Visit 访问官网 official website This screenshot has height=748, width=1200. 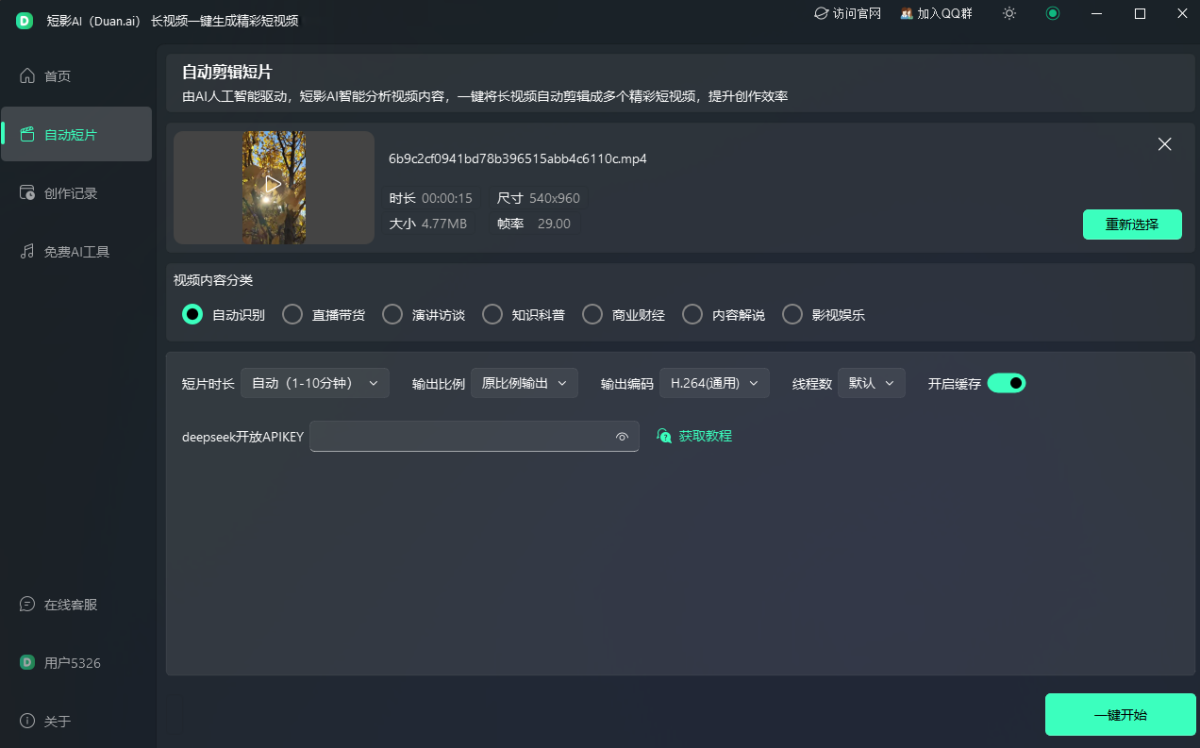coord(847,14)
